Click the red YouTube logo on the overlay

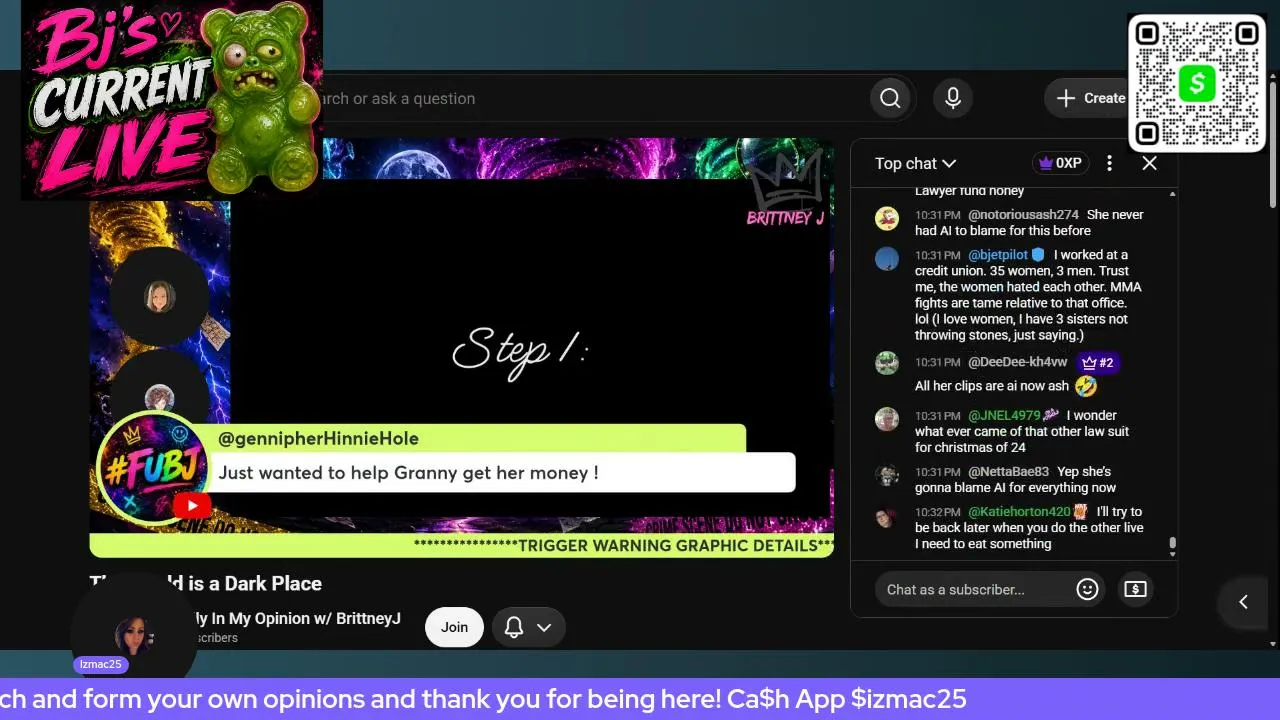coord(192,506)
